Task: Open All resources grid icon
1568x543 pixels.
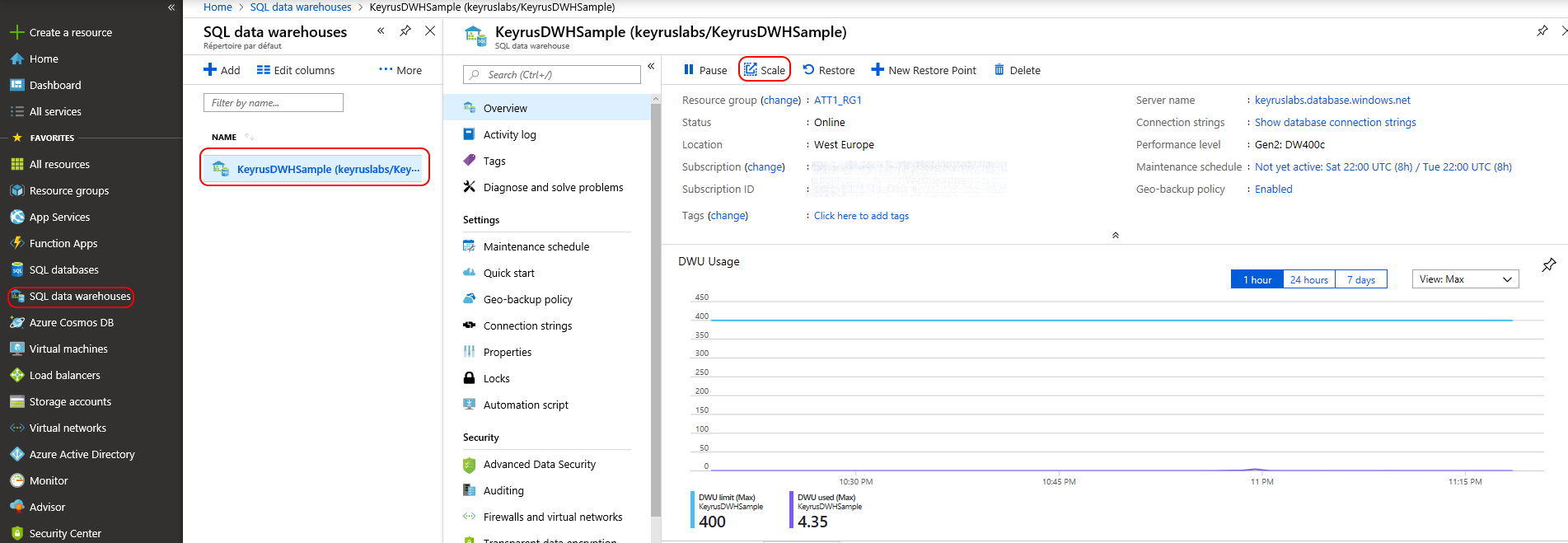Action: pyautogui.click(x=16, y=164)
